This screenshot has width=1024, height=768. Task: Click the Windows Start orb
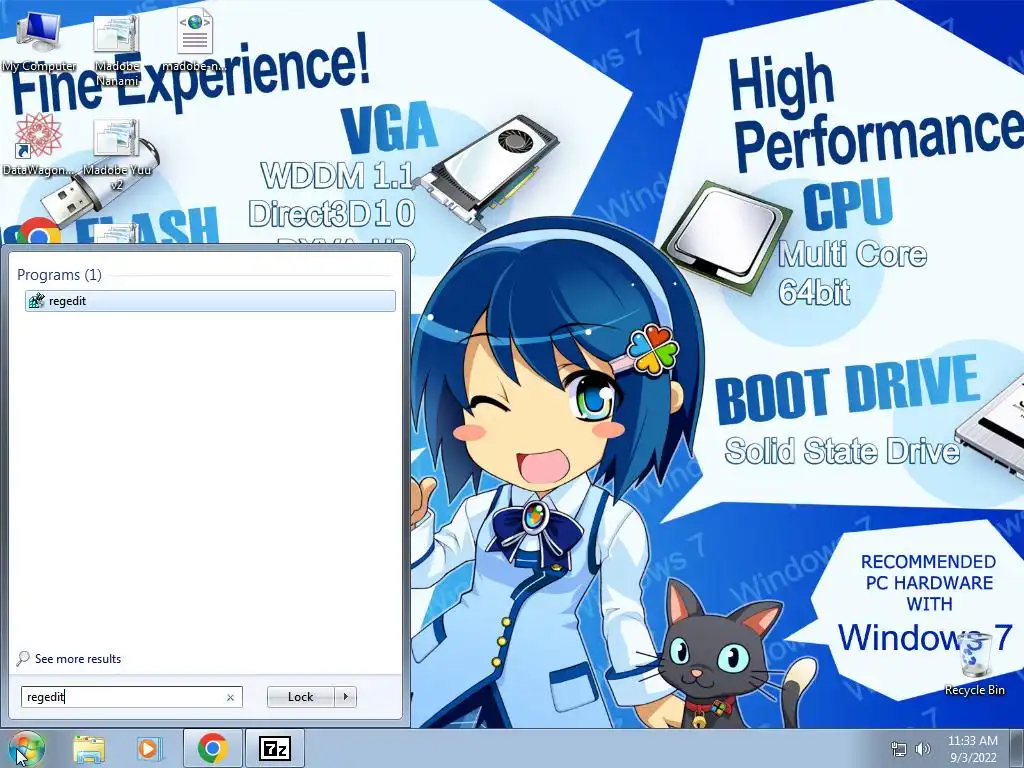pos(26,748)
